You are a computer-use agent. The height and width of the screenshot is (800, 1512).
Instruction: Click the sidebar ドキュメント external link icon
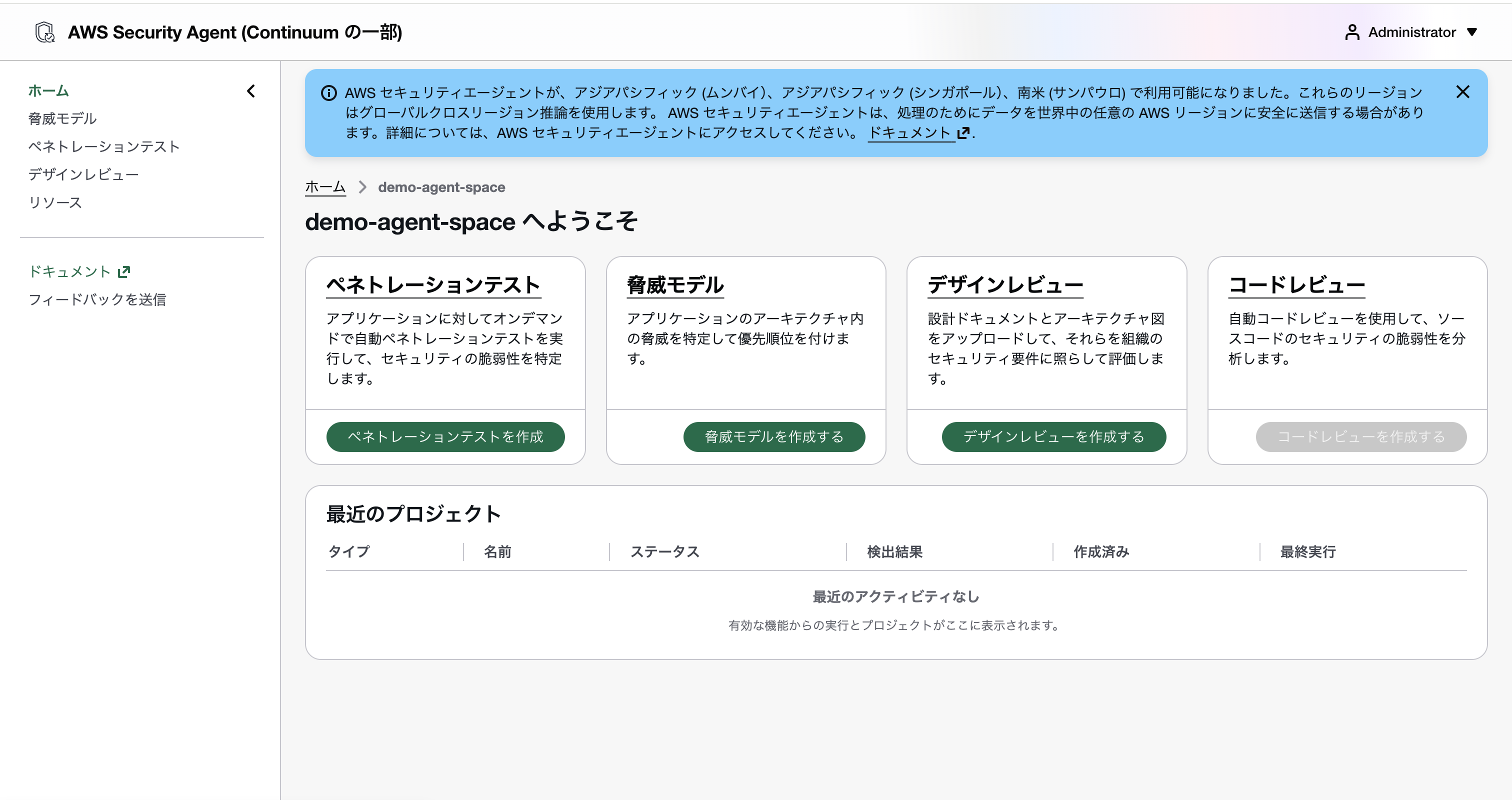pos(124,272)
